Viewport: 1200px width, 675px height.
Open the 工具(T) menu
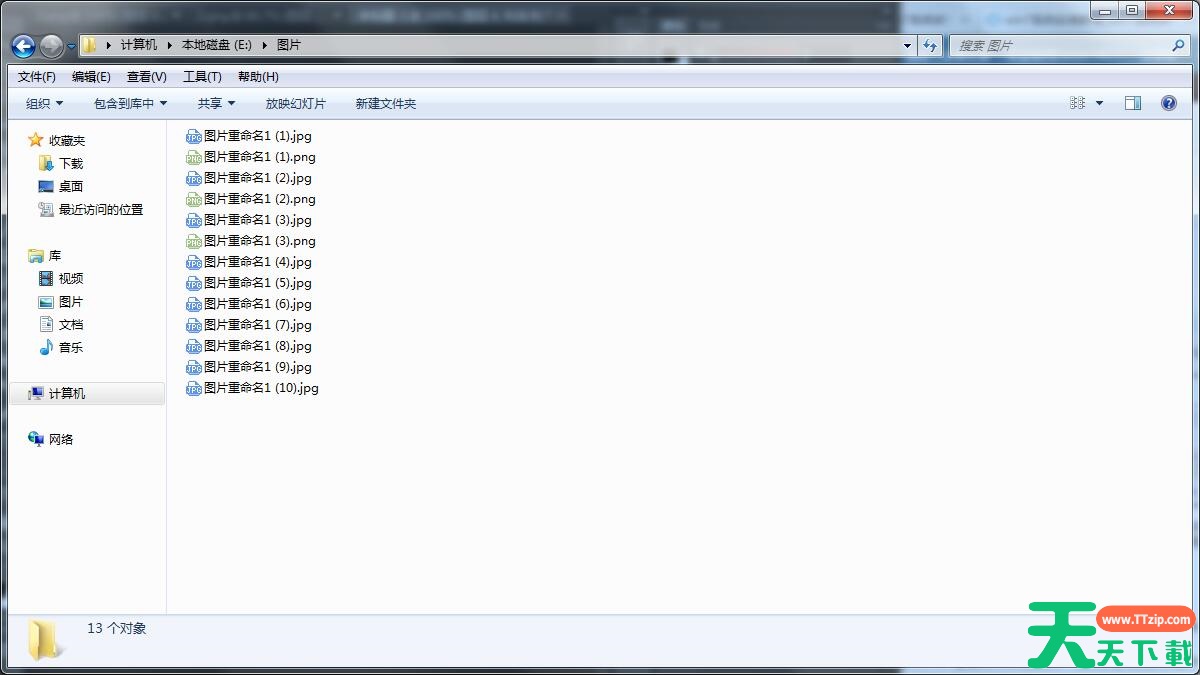202,77
